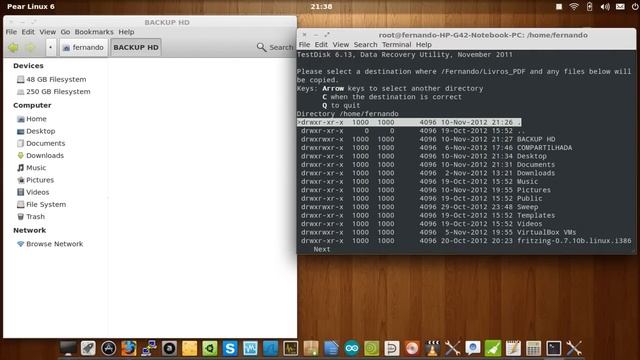Open the network connections dock icon

tap(149, 348)
